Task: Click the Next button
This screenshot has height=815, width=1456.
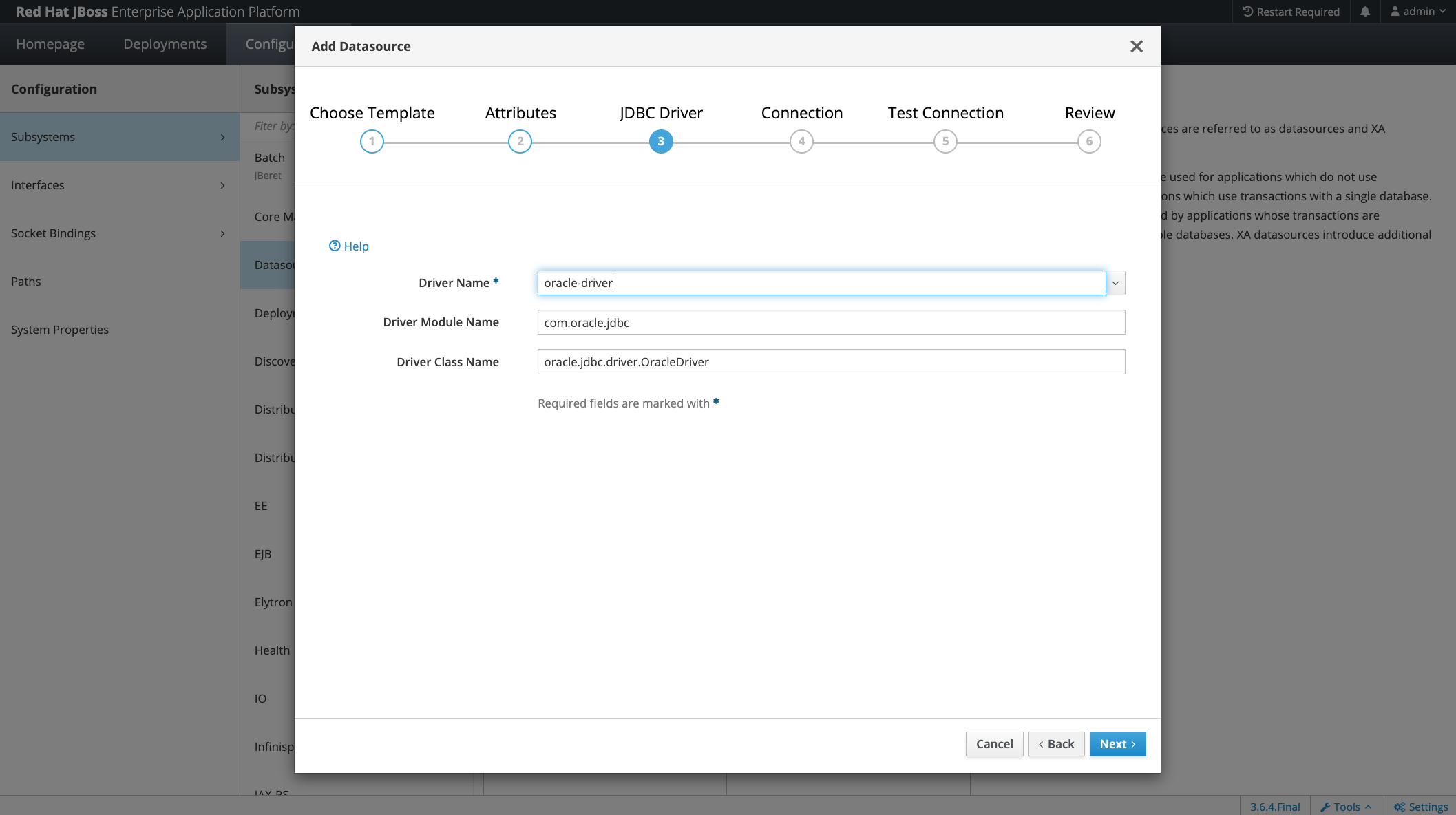Action: click(1117, 744)
